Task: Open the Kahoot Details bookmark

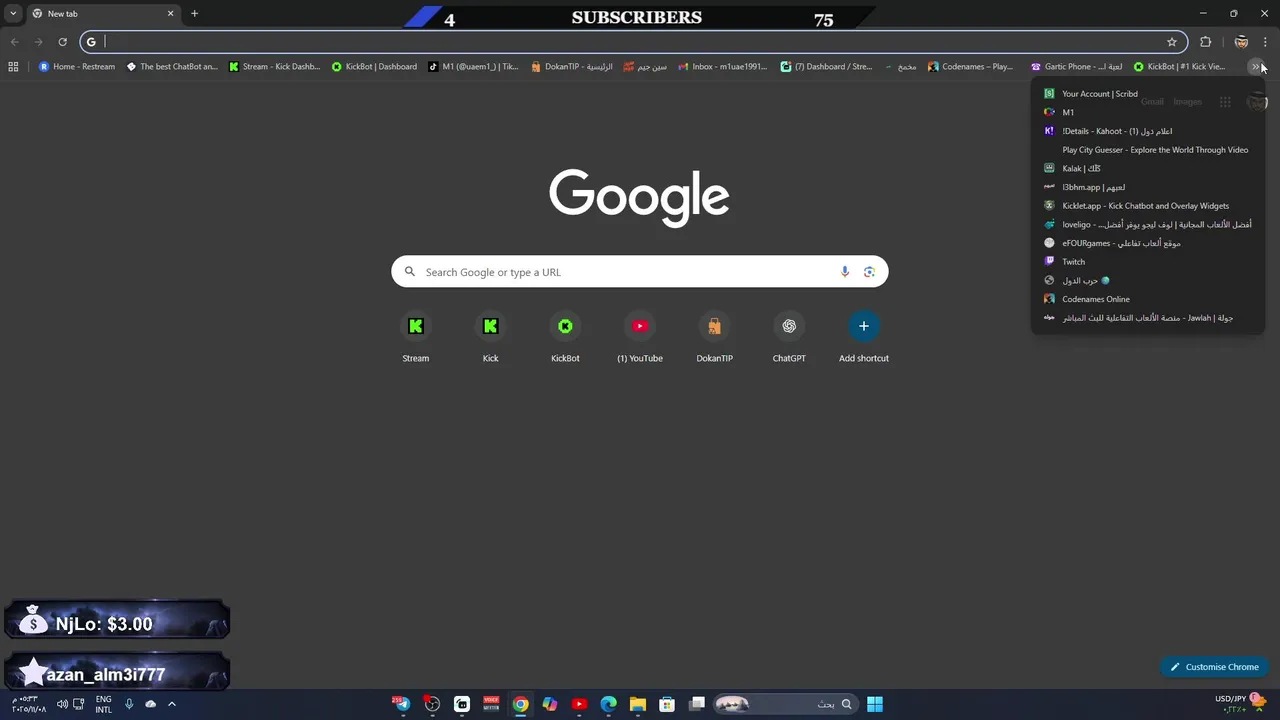Action: (1148, 131)
